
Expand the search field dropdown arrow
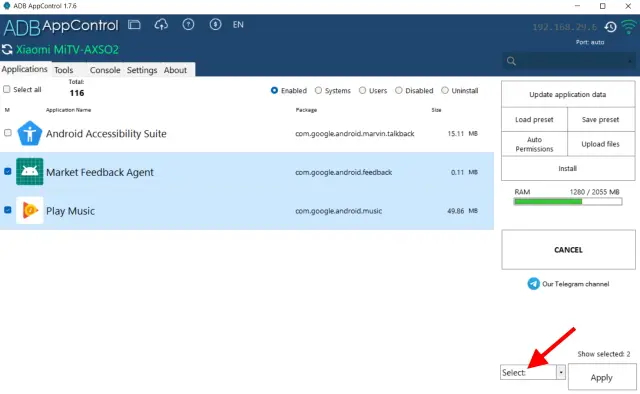(x=630, y=61)
